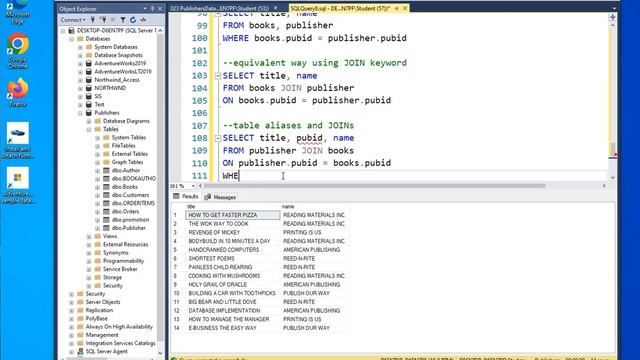Viewport: 640px width, 360px height.
Task: Select the REVENGE OF MICKEY title cell
Action: point(233,233)
